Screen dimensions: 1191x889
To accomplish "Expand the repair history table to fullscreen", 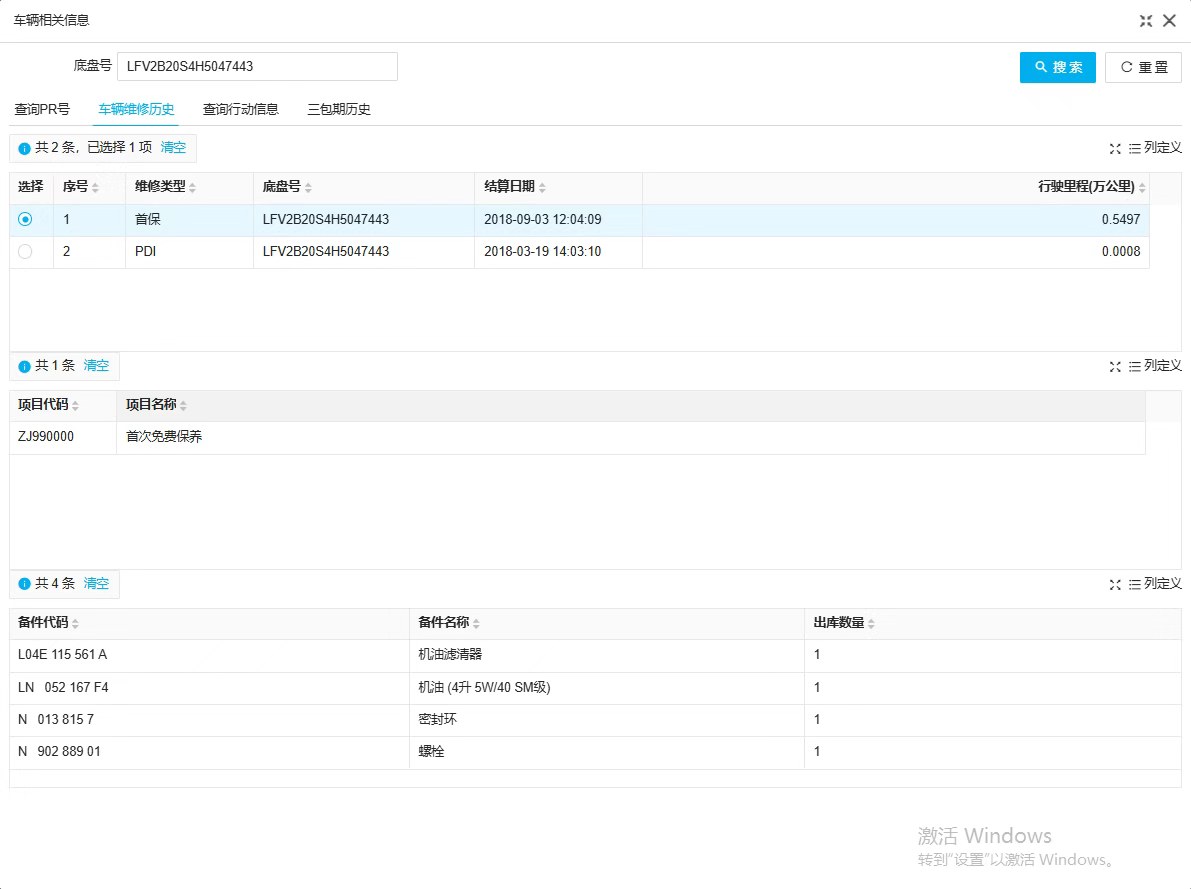I will pos(1115,148).
